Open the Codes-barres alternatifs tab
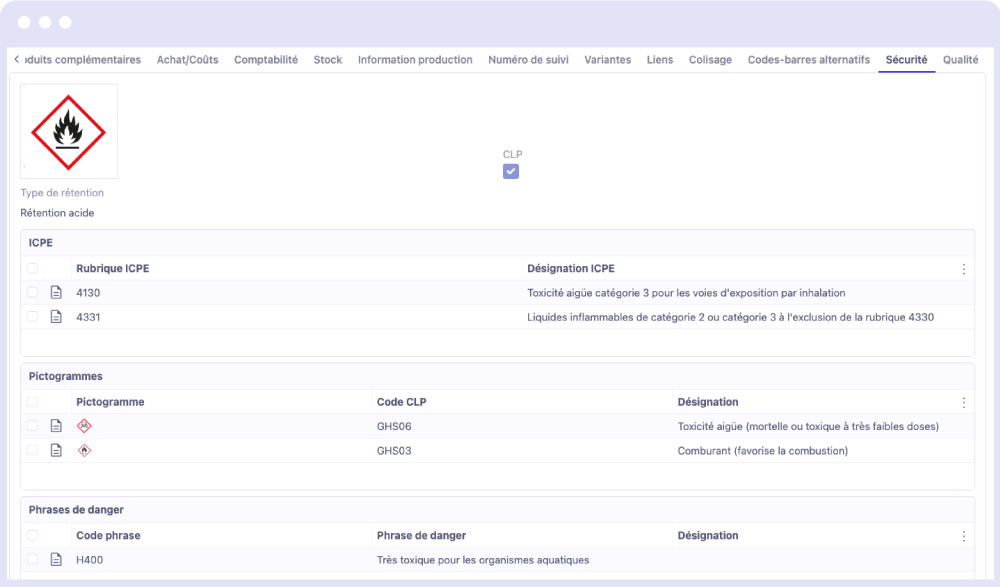Image resolution: width=1000 pixels, height=587 pixels. (808, 60)
